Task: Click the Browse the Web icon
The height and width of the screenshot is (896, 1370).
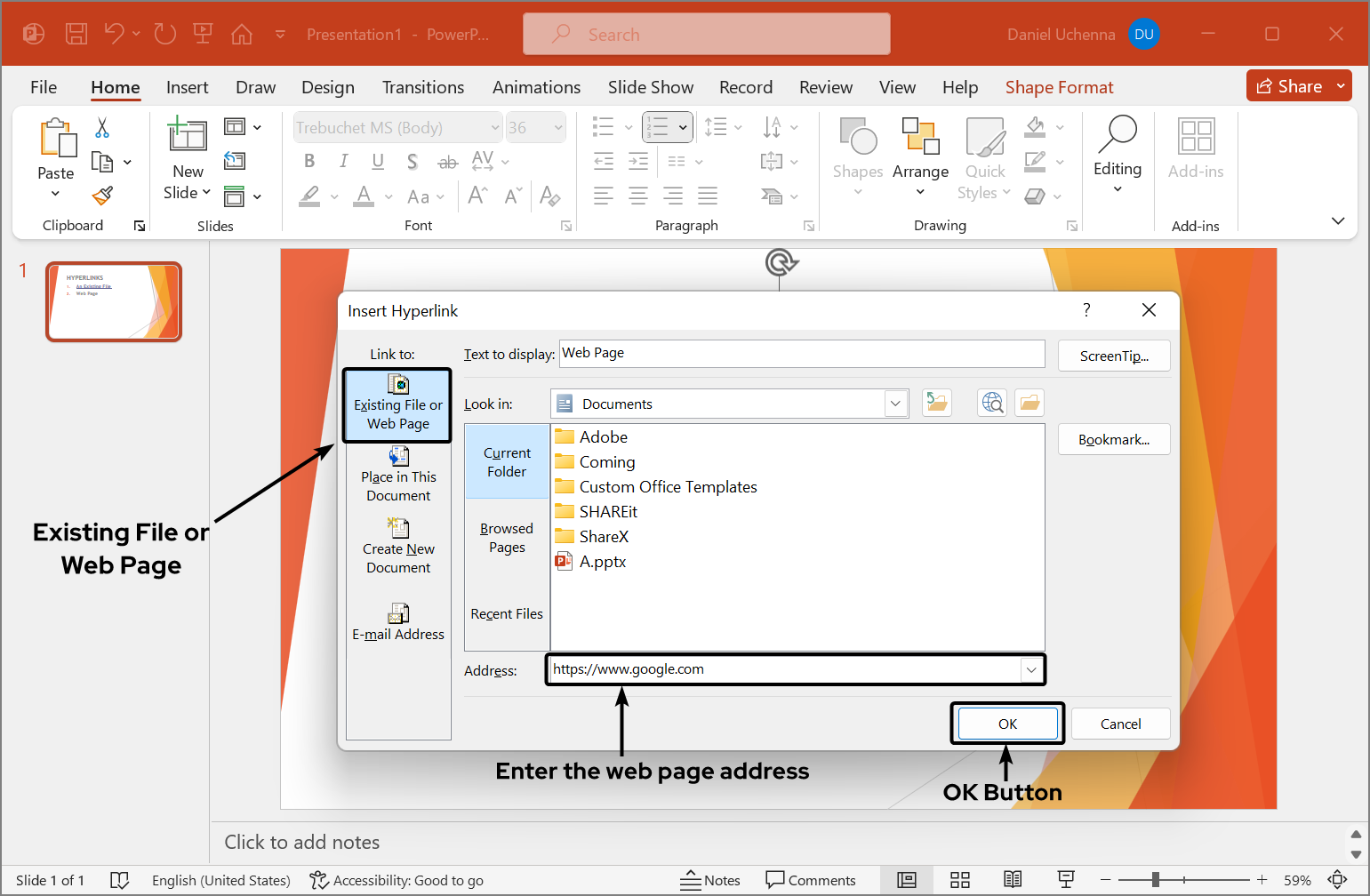Action: pos(992,404)
